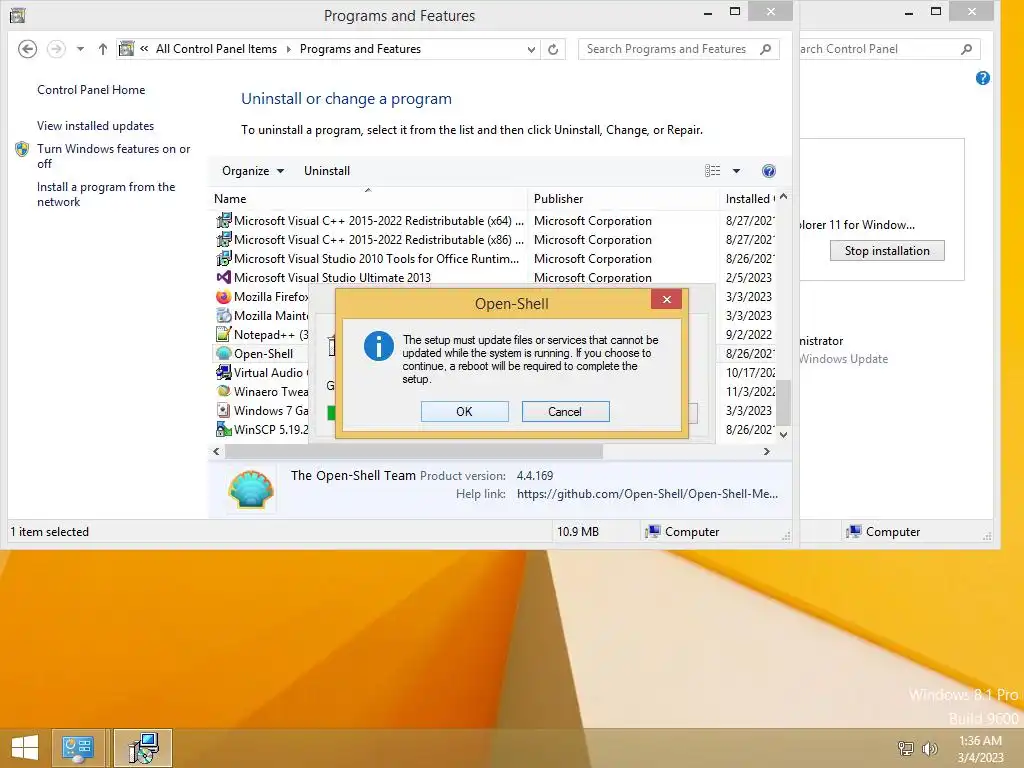
Task: Click Stop installation in the background window
Action: 887,251
